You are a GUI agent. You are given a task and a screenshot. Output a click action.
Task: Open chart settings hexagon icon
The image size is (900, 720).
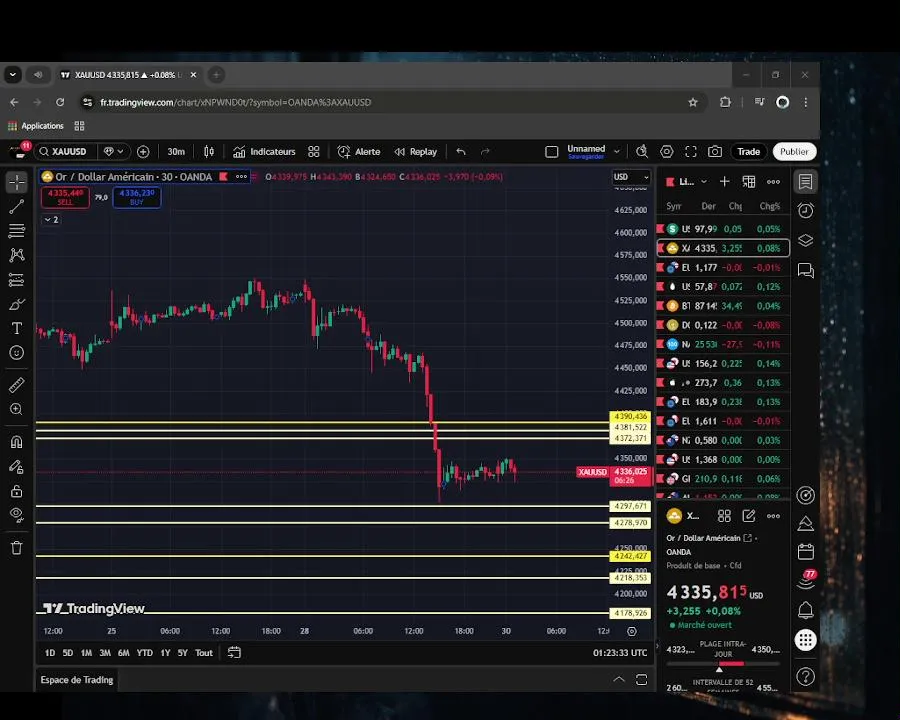(666, 152)
